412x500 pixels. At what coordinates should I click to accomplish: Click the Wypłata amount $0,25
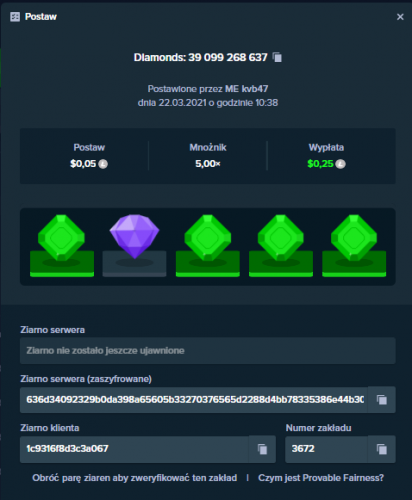coord(320,164)
